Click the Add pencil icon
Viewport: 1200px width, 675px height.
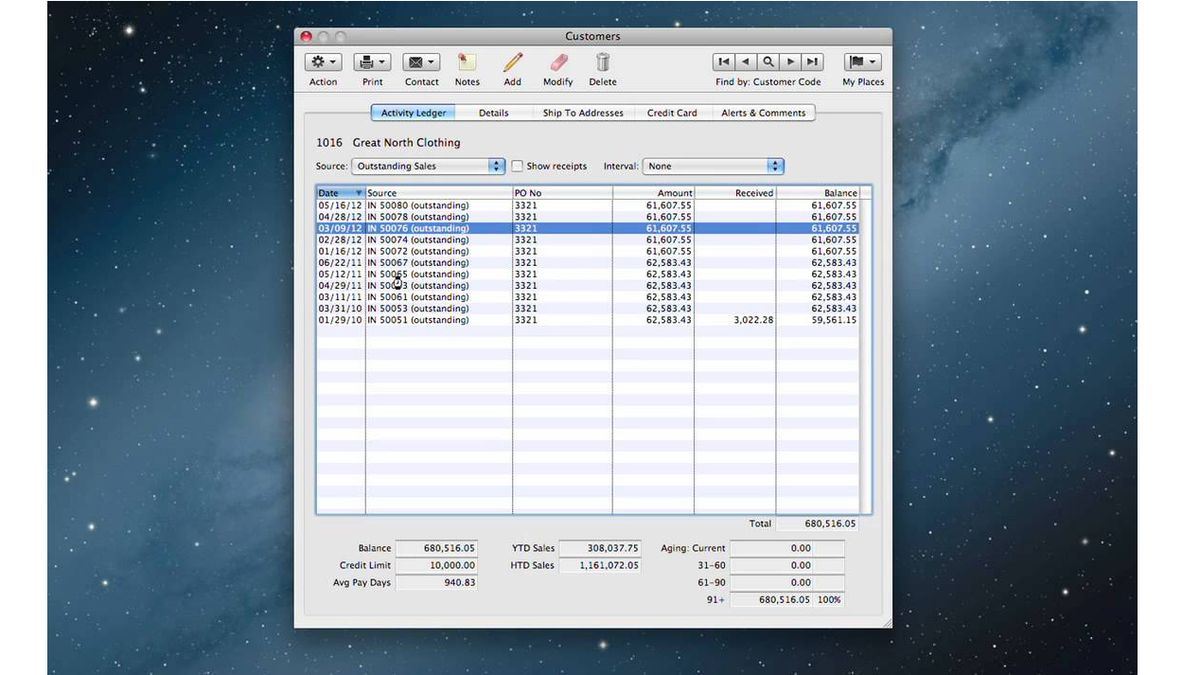click(512, 62)
